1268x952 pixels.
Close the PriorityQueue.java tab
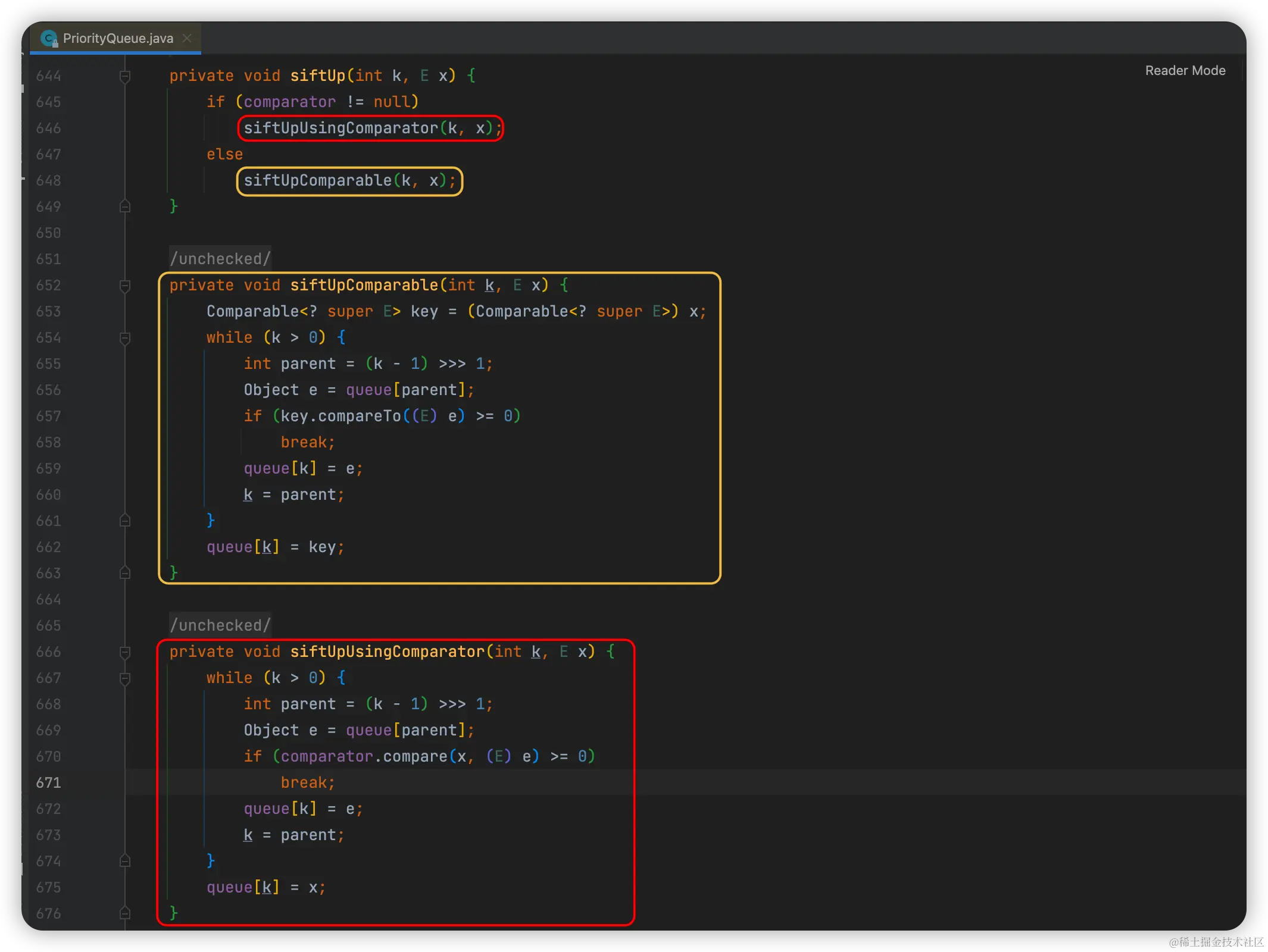point(187,38)
